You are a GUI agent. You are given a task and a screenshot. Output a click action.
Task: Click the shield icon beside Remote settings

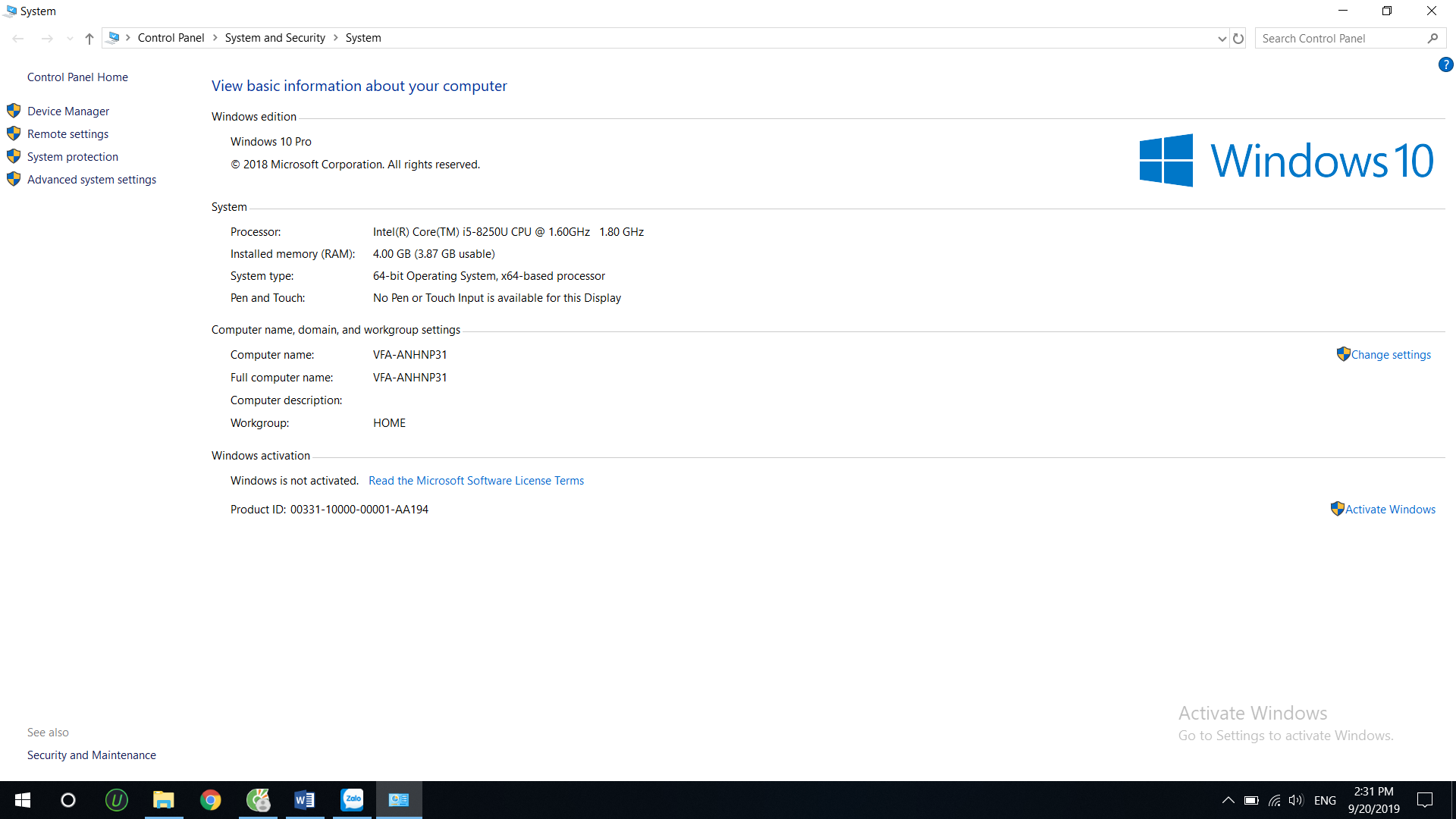click(14, 133)
